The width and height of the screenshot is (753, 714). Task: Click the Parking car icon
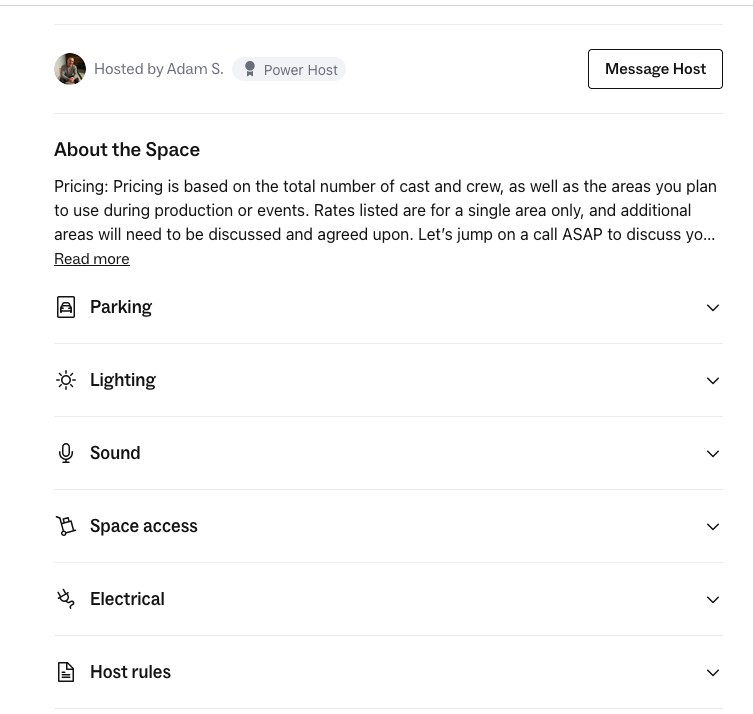coord(66,307)
